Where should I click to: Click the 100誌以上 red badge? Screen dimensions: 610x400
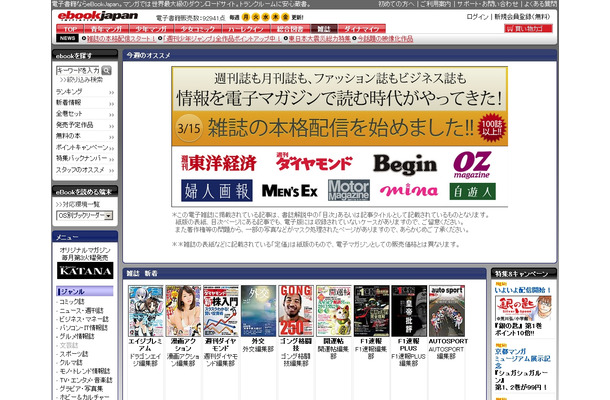(492, 128)
